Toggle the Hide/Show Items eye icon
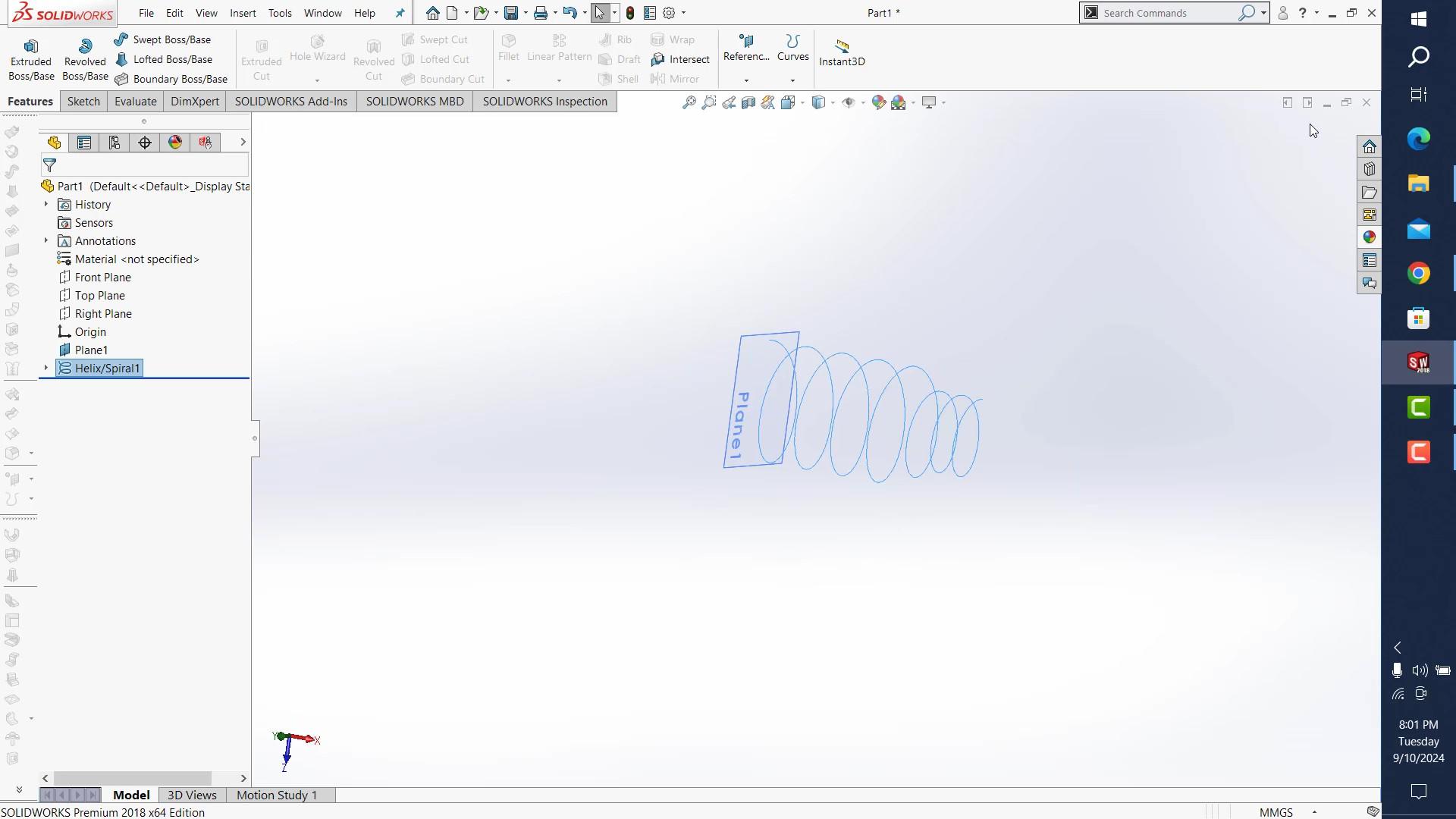Image resolution: width=1456 pixels, height=819 pixels. 848,102
